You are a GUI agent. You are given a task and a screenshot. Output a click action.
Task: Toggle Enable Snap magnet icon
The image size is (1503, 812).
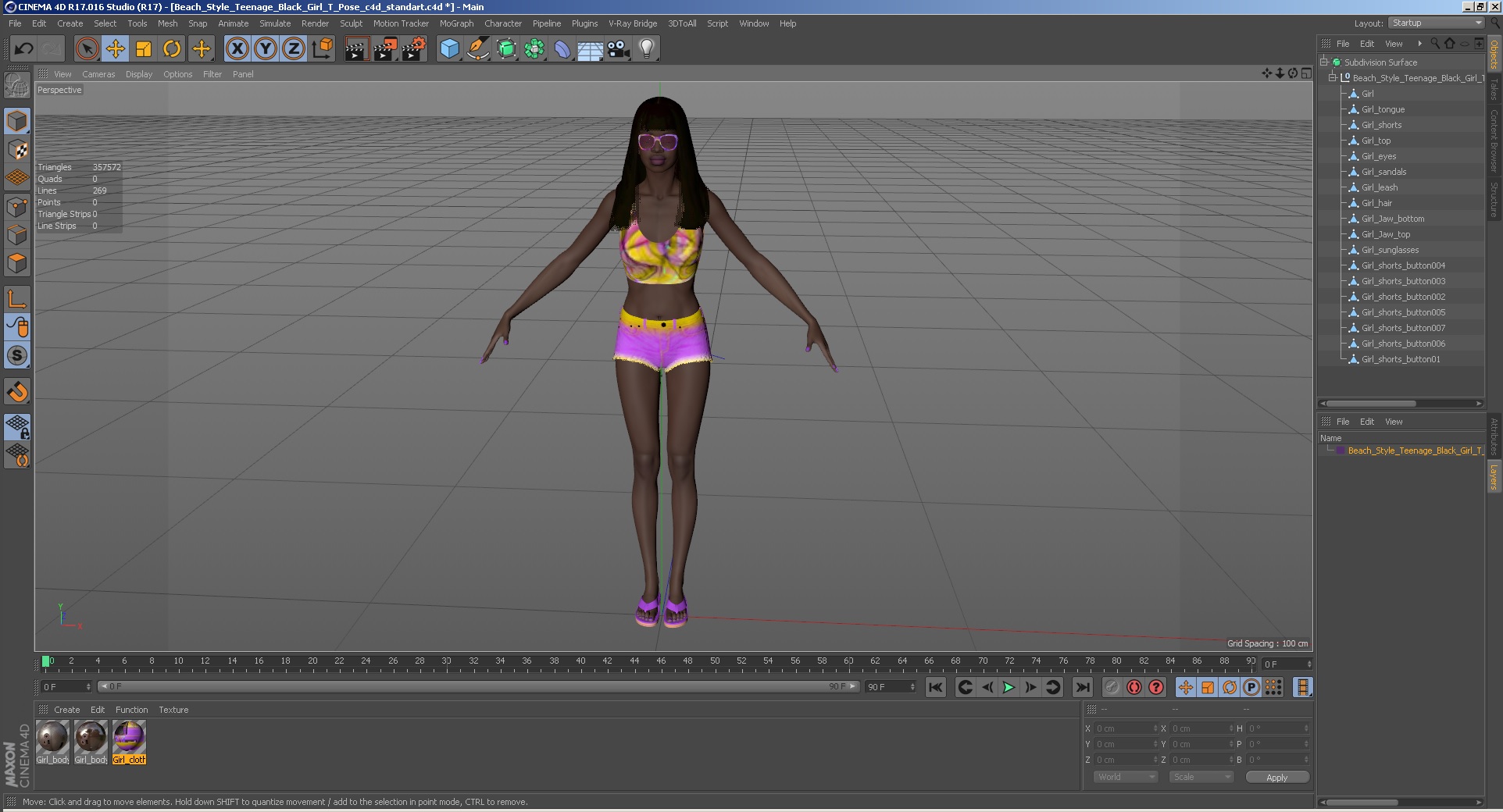click(x=17, y=391)
